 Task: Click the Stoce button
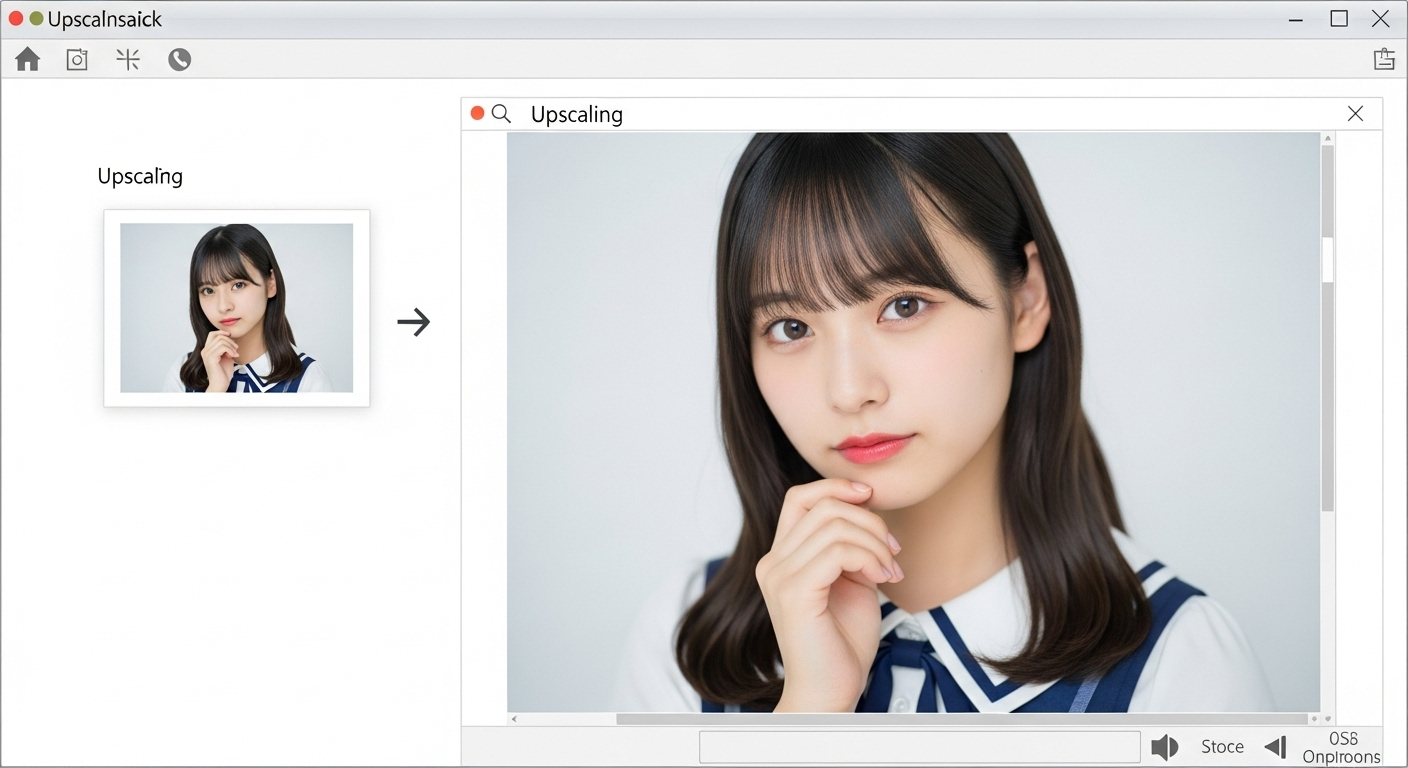click(1222, 747)
